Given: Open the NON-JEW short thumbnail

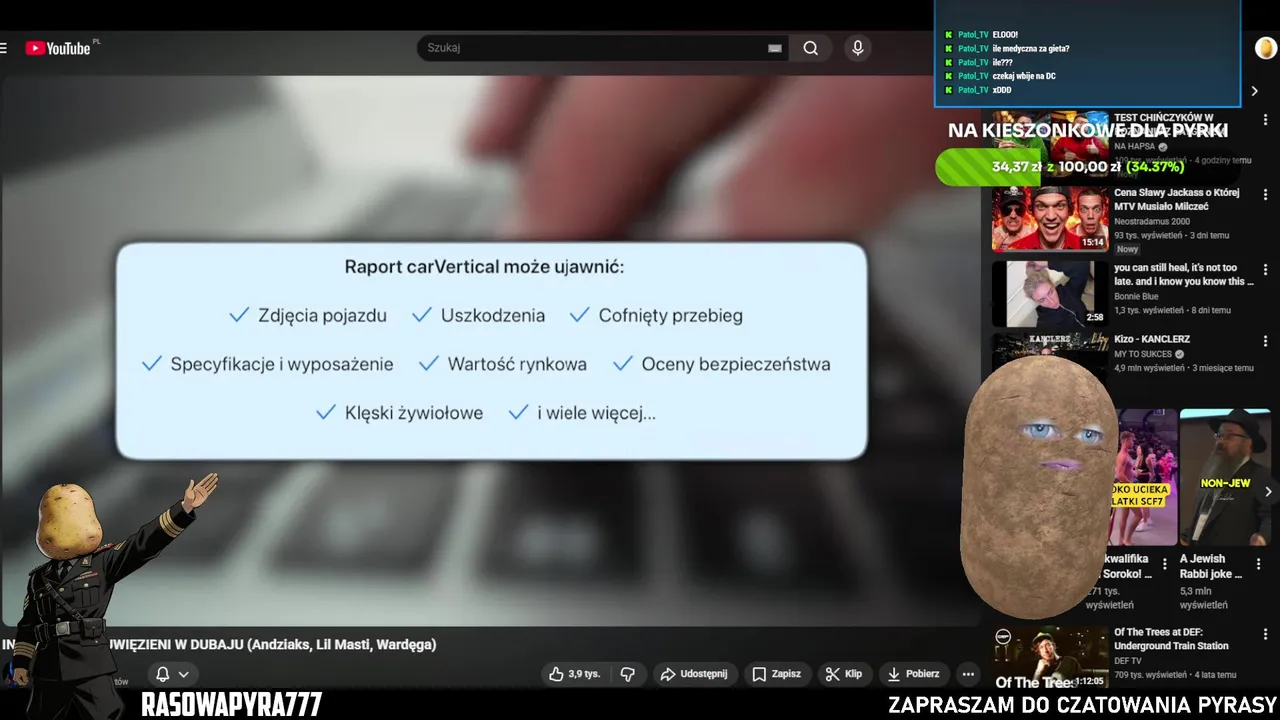Looking at the screenshot, I should [1225, 477].
